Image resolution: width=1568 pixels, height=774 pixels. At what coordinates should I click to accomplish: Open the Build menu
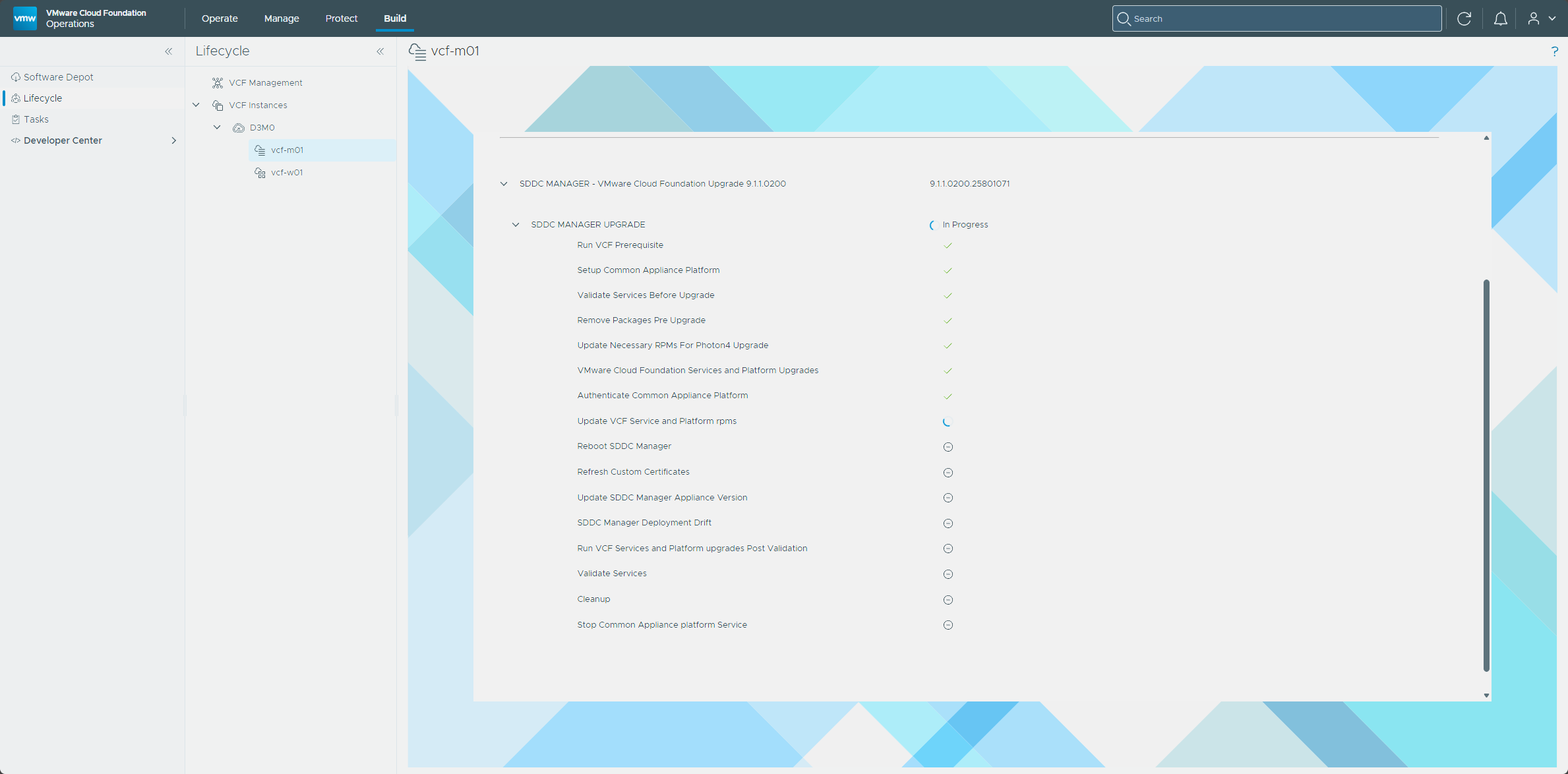(395, 18)
